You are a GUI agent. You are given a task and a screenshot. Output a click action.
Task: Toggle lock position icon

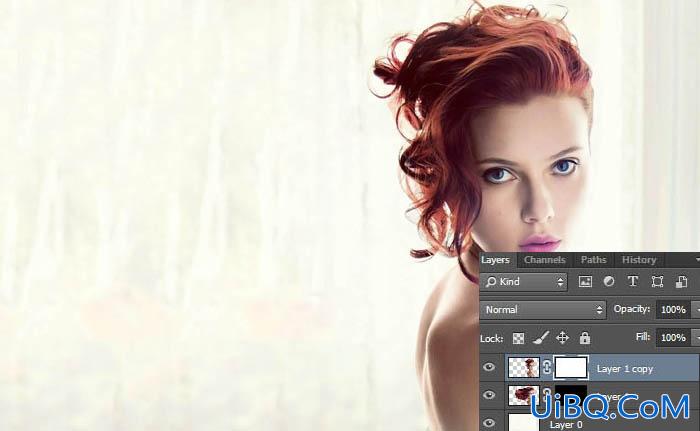(562, 338)
